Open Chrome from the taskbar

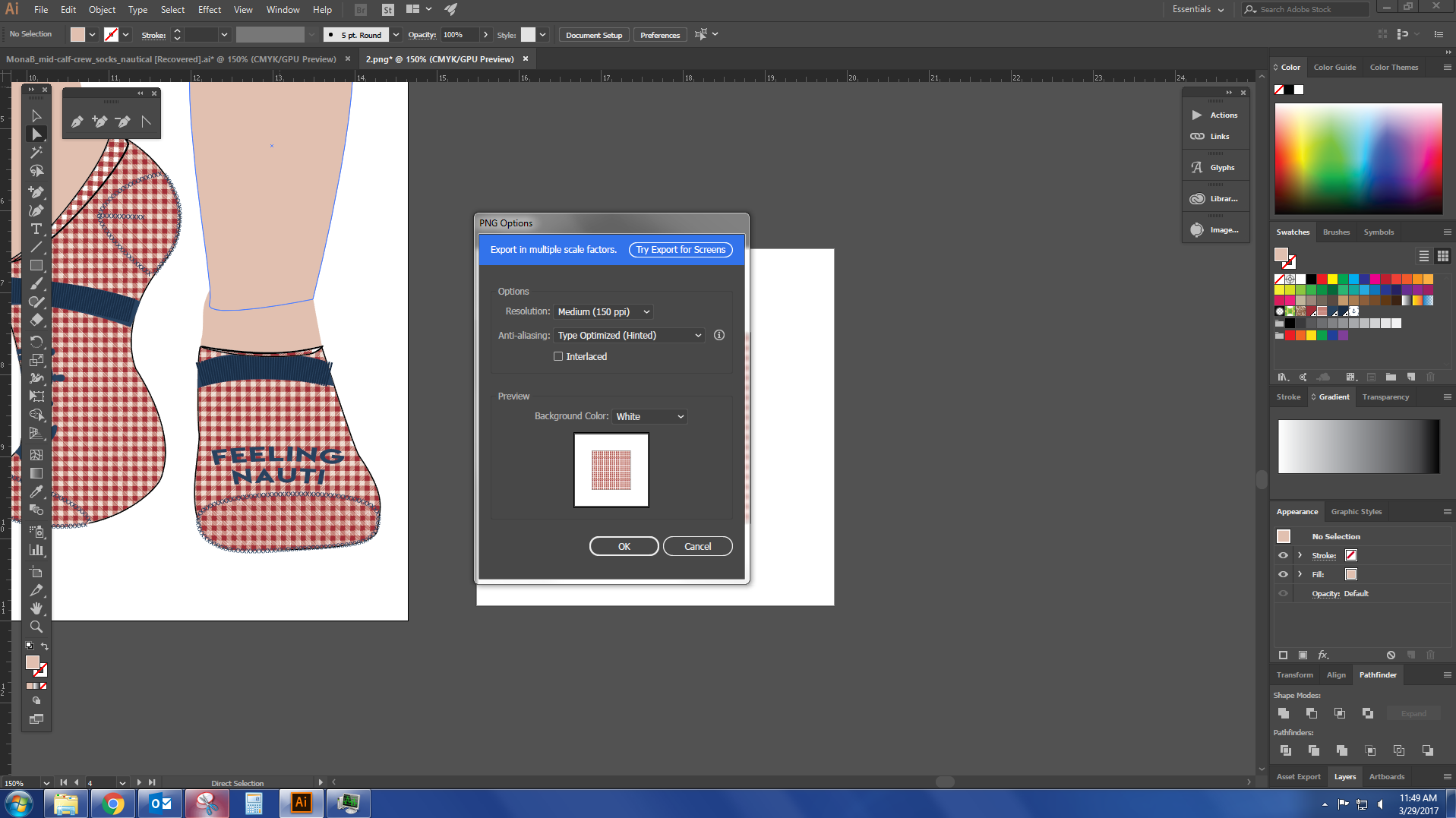tap(112, 803)
